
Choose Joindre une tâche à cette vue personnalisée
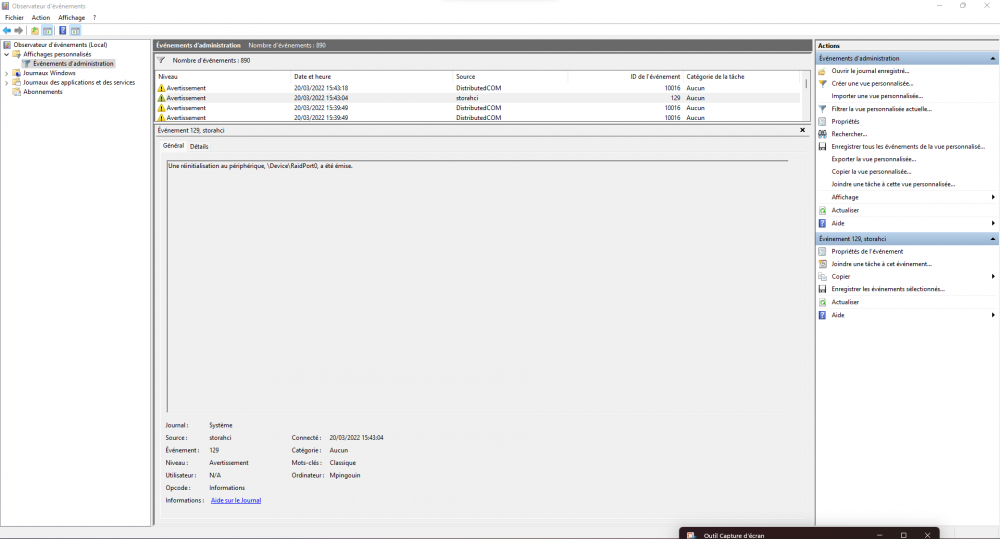click(x=893, y=184)
